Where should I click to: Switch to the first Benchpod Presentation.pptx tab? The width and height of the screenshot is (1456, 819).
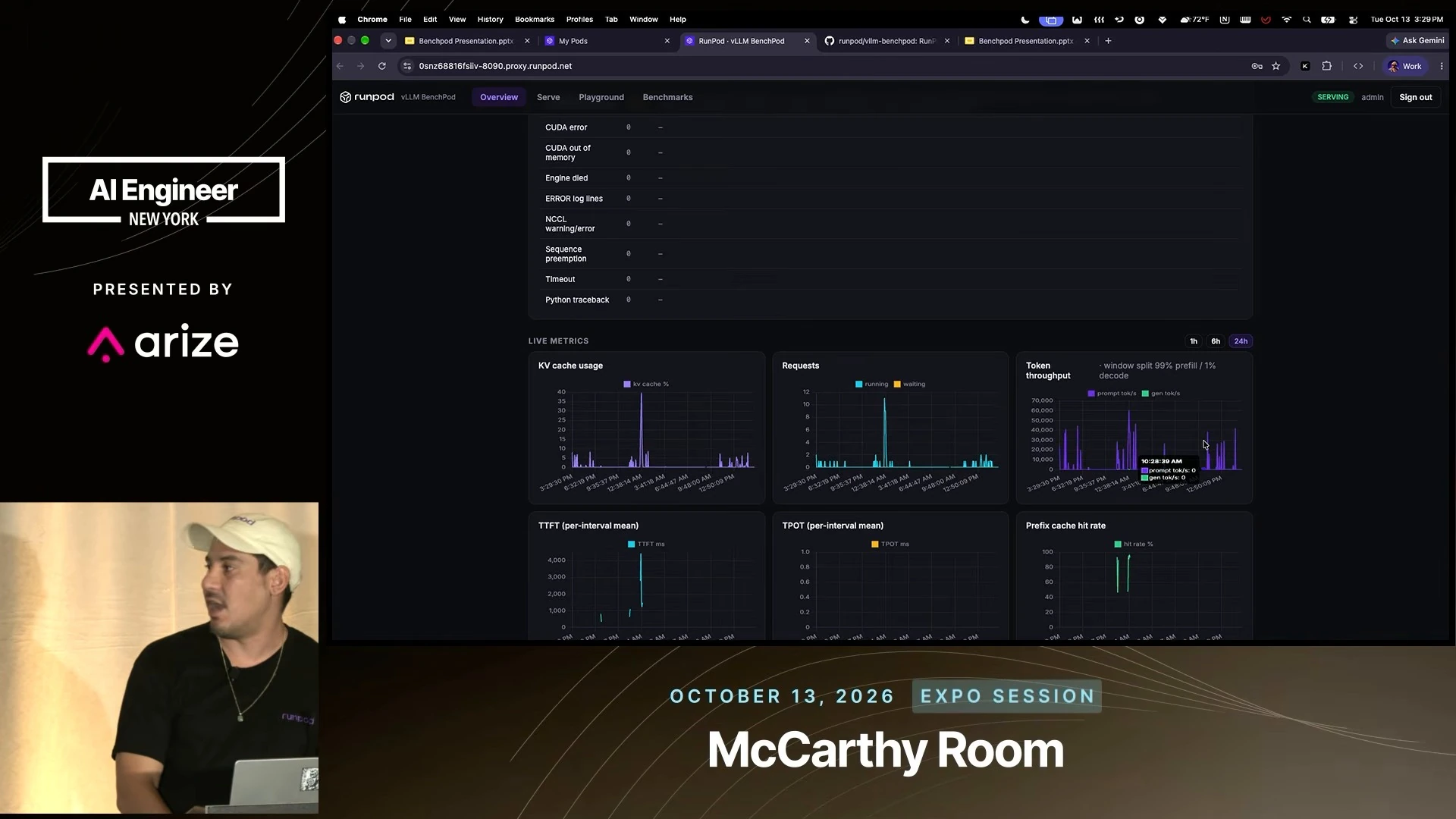(x=466, y=41)
